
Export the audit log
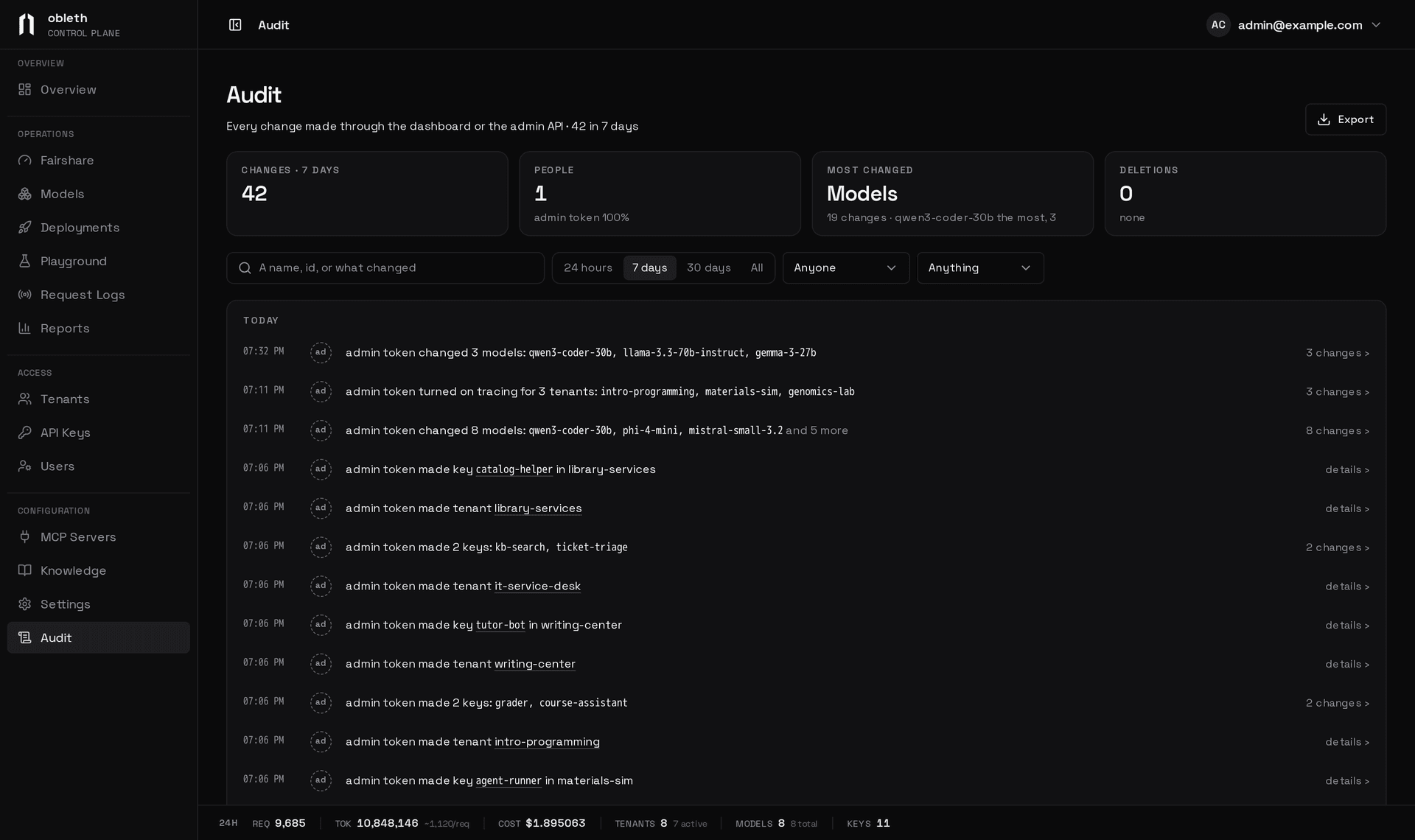1346,119
